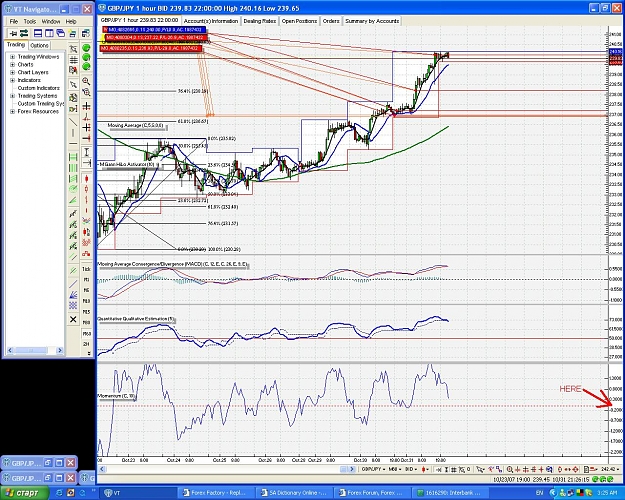Open the M60 interval dropdown in bottom toolbar
625x500 pixels.
click(395, 470)
